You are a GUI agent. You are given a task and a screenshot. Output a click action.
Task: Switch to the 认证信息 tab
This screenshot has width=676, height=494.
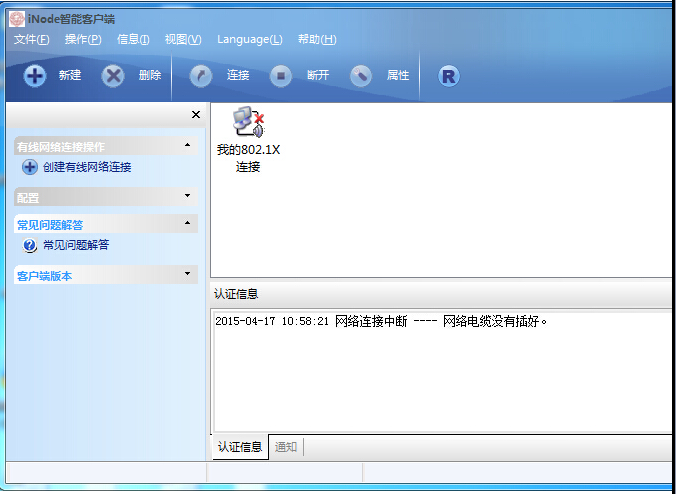click(x=240, y=447)
